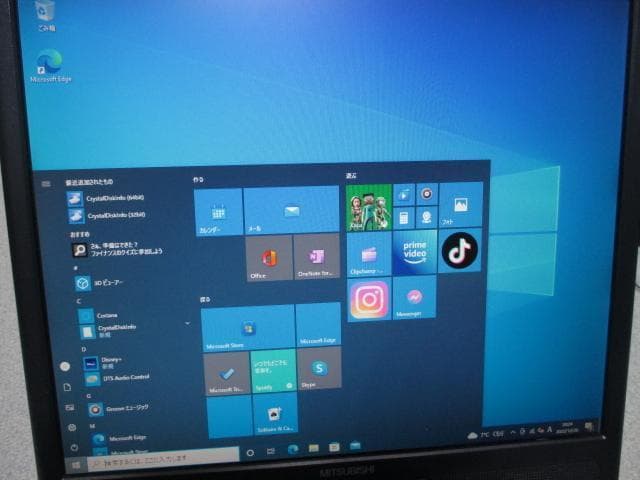Open Pictures from the Start sidebar
This screenshot has height=480, width=640.
pos(70,407)
